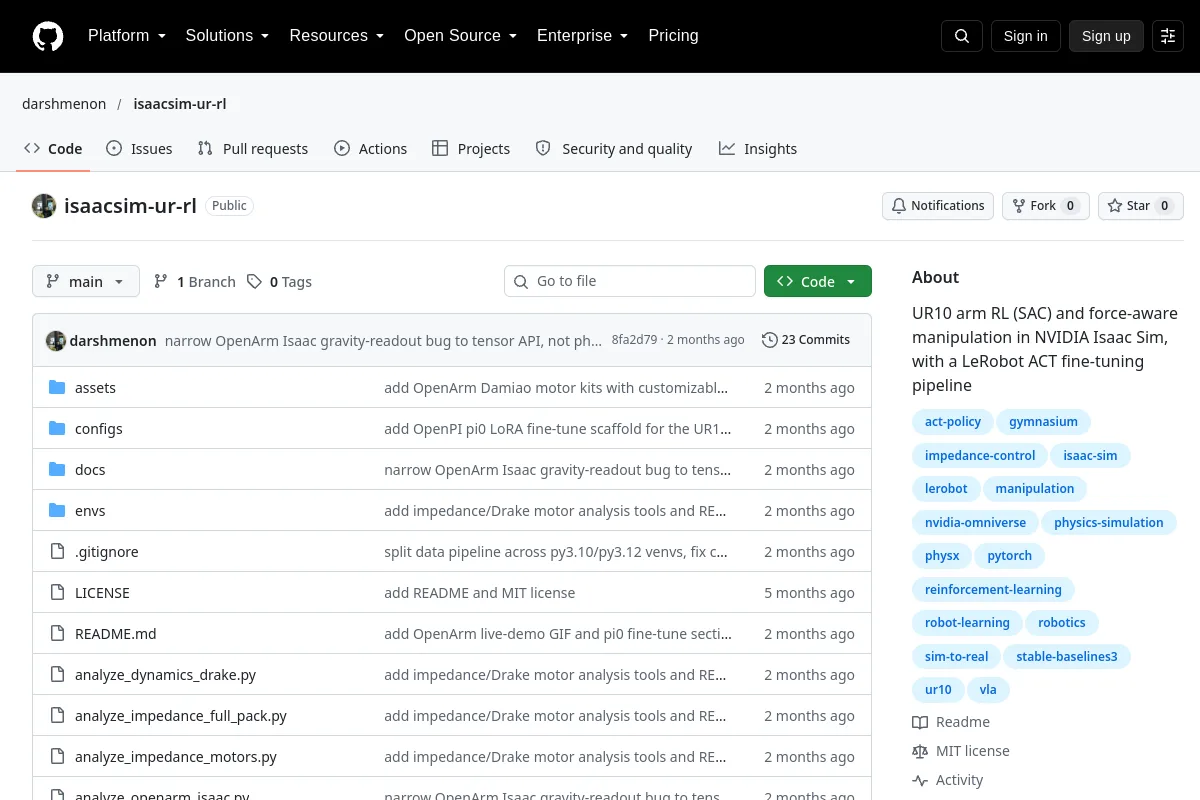The height and width of the screenshot is (800, 1200).
Task: Click the README.md file icon
Action: (x=57, y=634)
